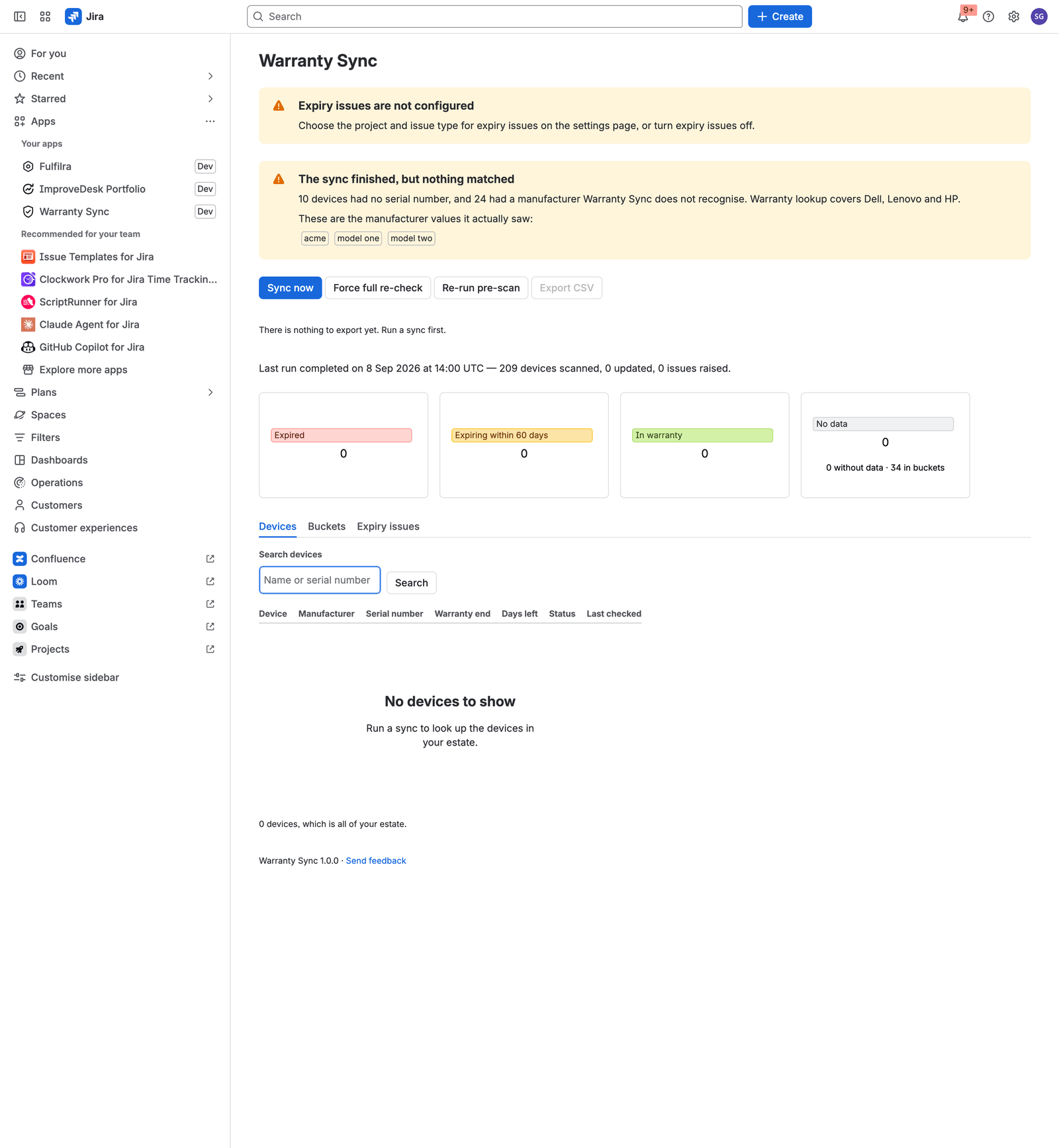1059x1148 pixels.
Task: Click the Send feedback link
Action: (376, 861)
